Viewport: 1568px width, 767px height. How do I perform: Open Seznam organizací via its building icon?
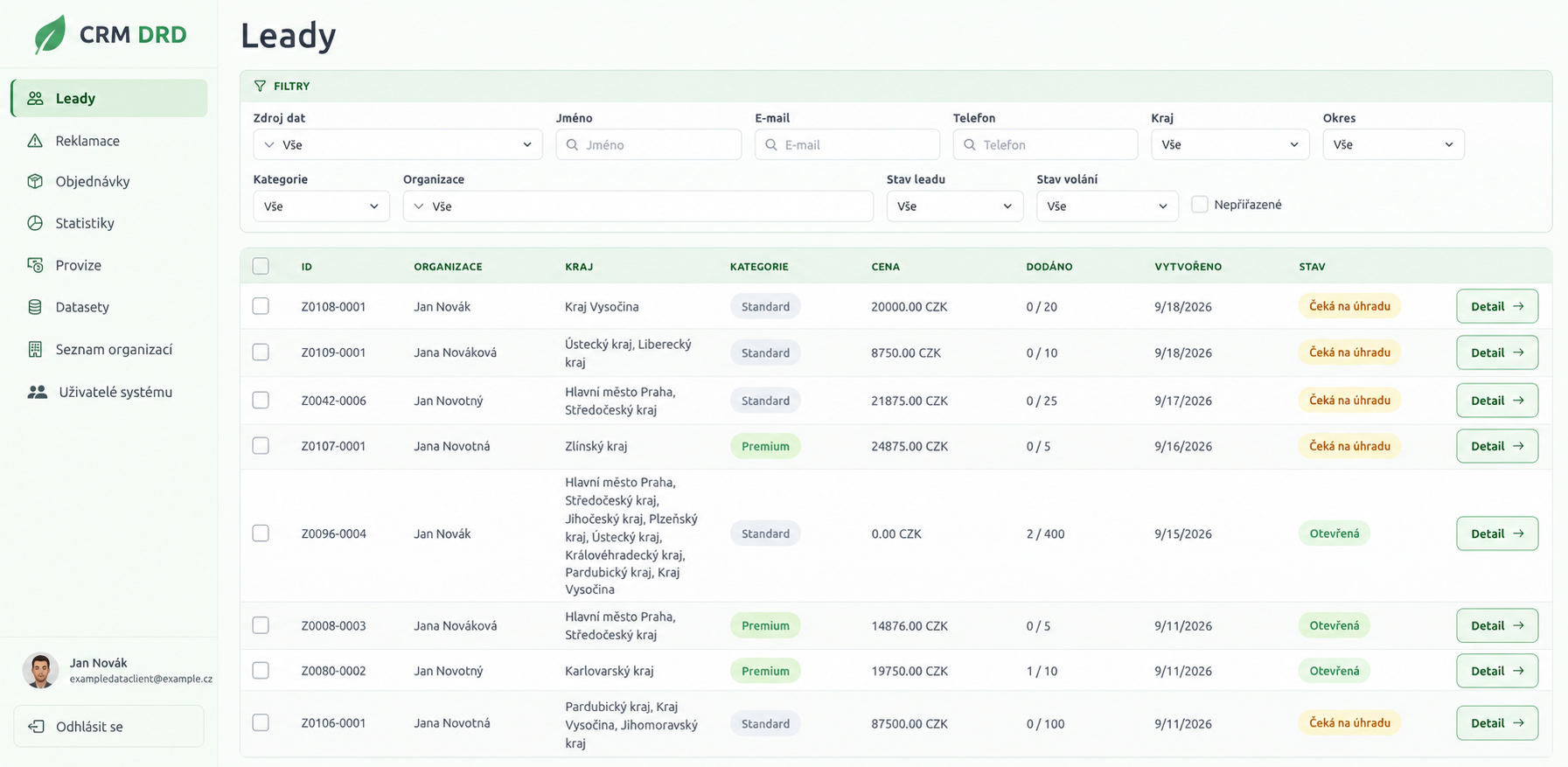tap(35, 349)
